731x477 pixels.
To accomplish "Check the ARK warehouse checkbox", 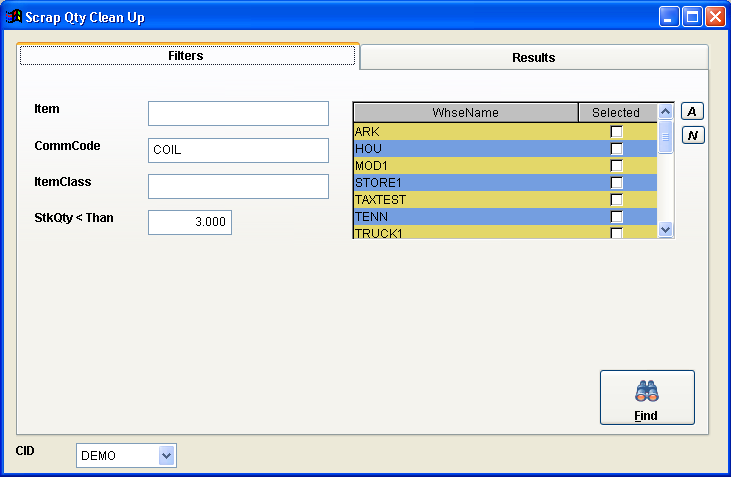I will coord(616,132).
